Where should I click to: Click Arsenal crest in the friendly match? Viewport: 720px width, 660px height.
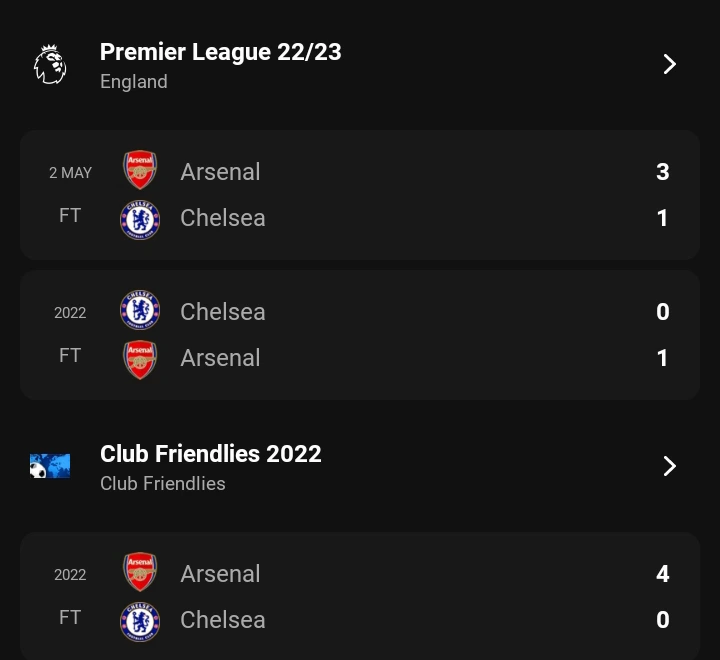(x=140, y=572)
